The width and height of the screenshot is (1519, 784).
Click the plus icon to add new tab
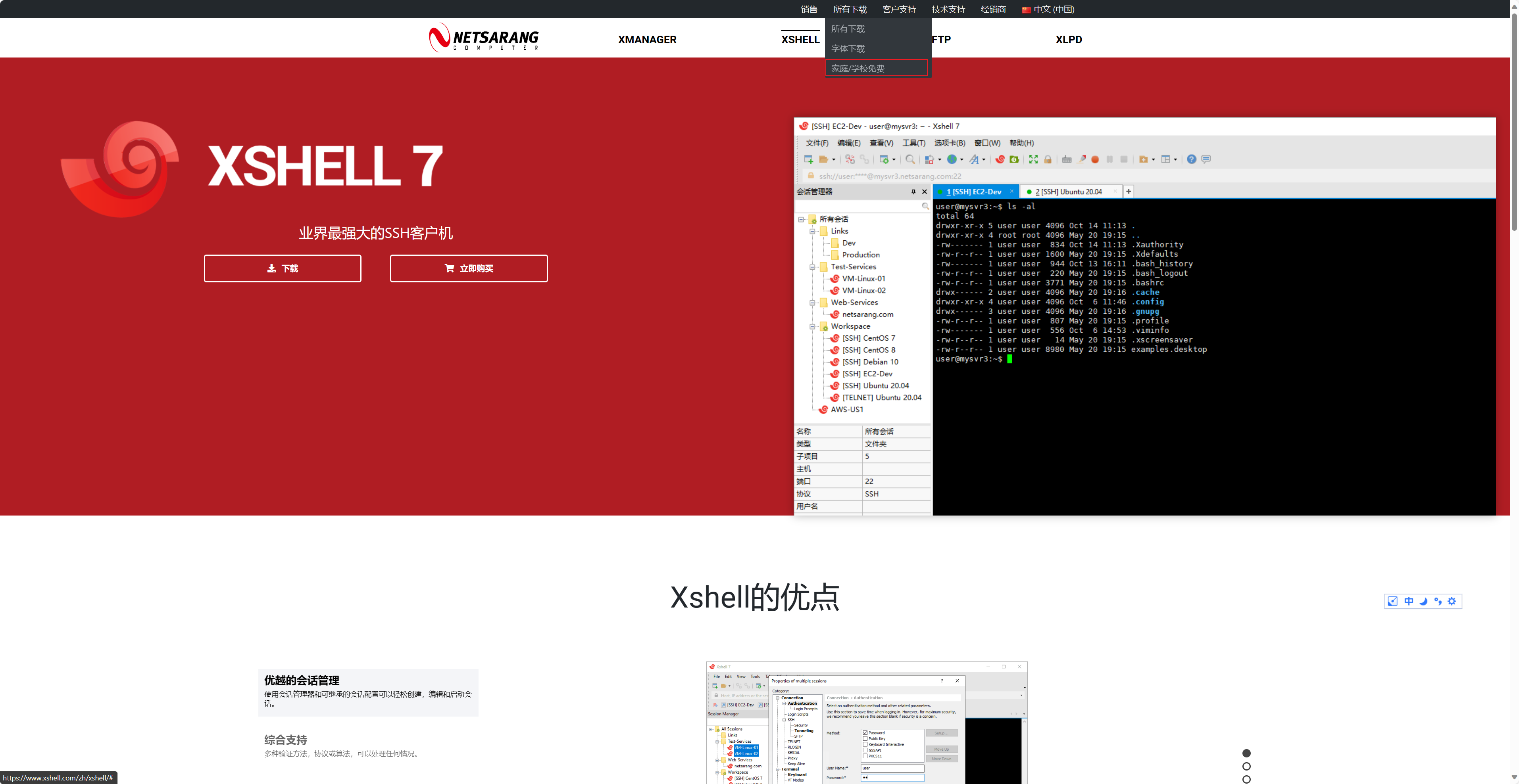1129,192
